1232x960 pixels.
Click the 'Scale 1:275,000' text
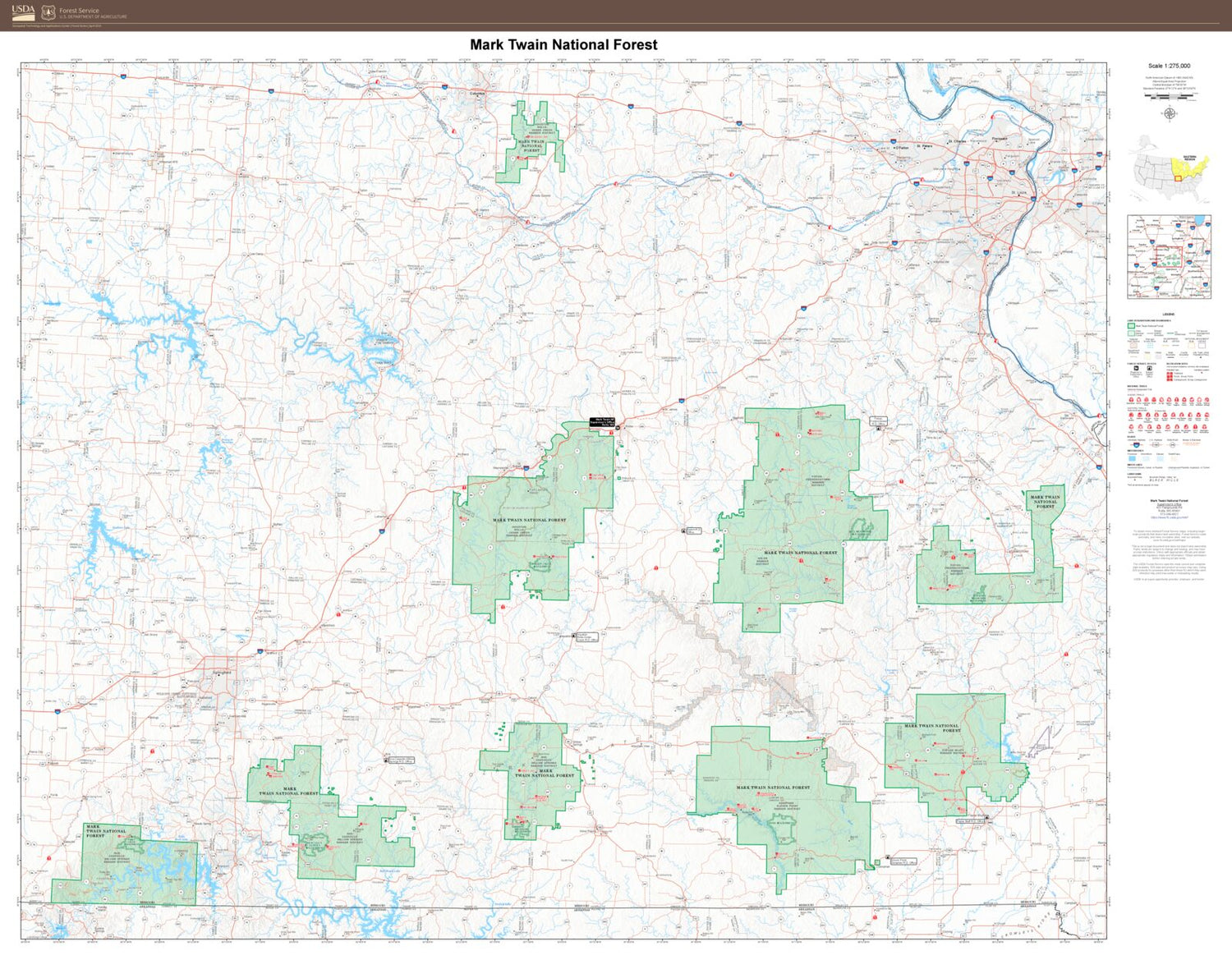[x=1169, y=66]
